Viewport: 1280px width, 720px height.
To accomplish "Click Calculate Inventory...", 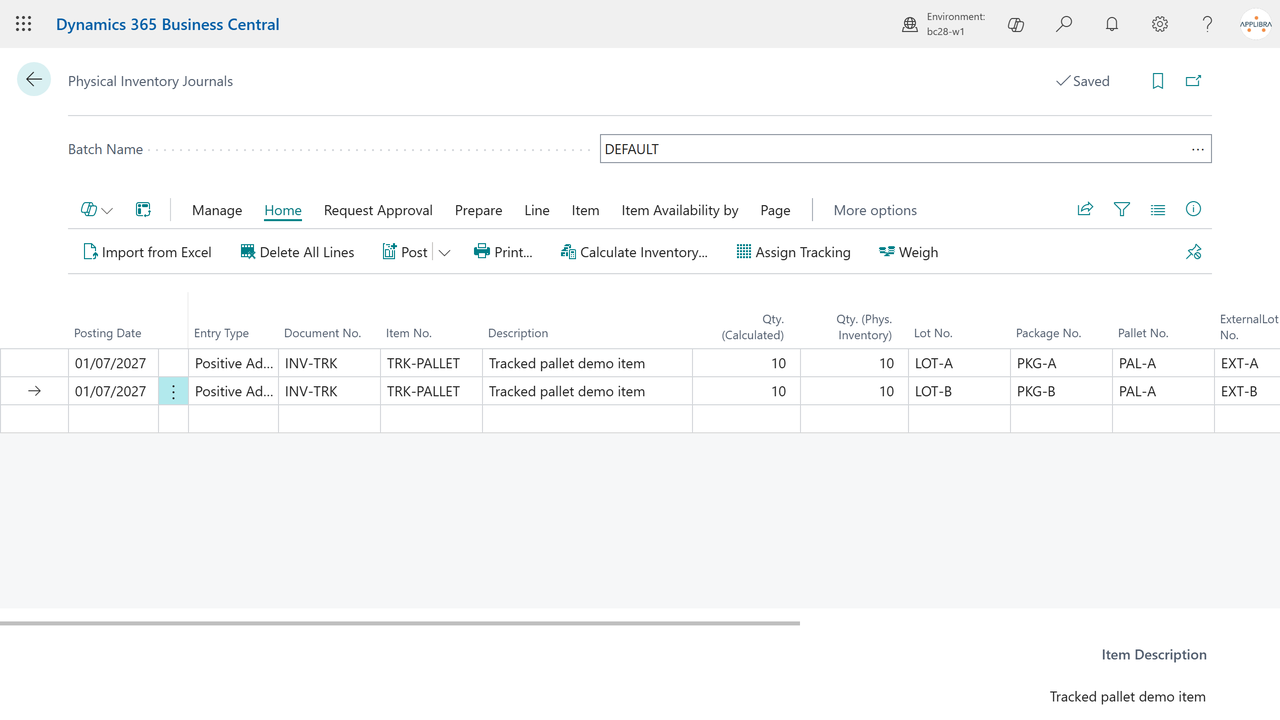I will coord(634,252).
